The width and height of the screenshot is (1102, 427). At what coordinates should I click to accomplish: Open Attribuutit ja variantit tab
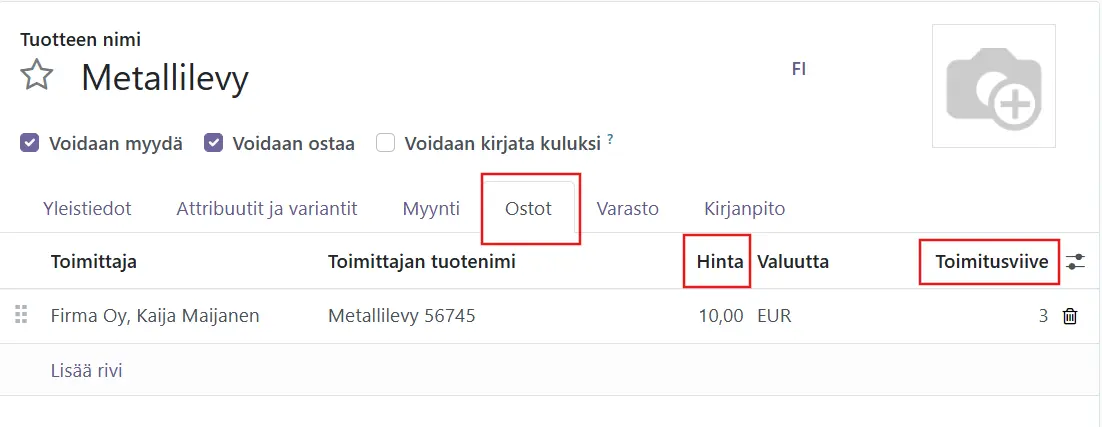[x=267, y=209]
